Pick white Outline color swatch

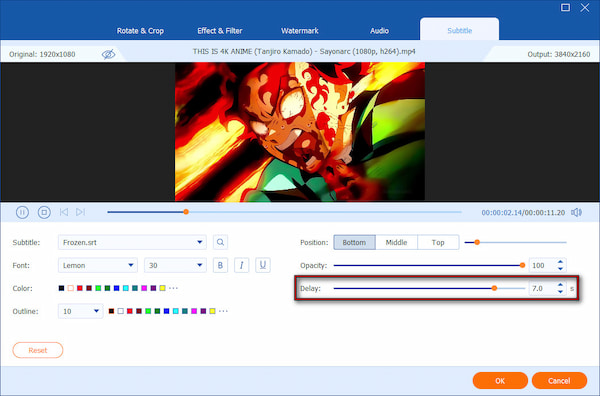pyautogui.click(x=121, y=311)
